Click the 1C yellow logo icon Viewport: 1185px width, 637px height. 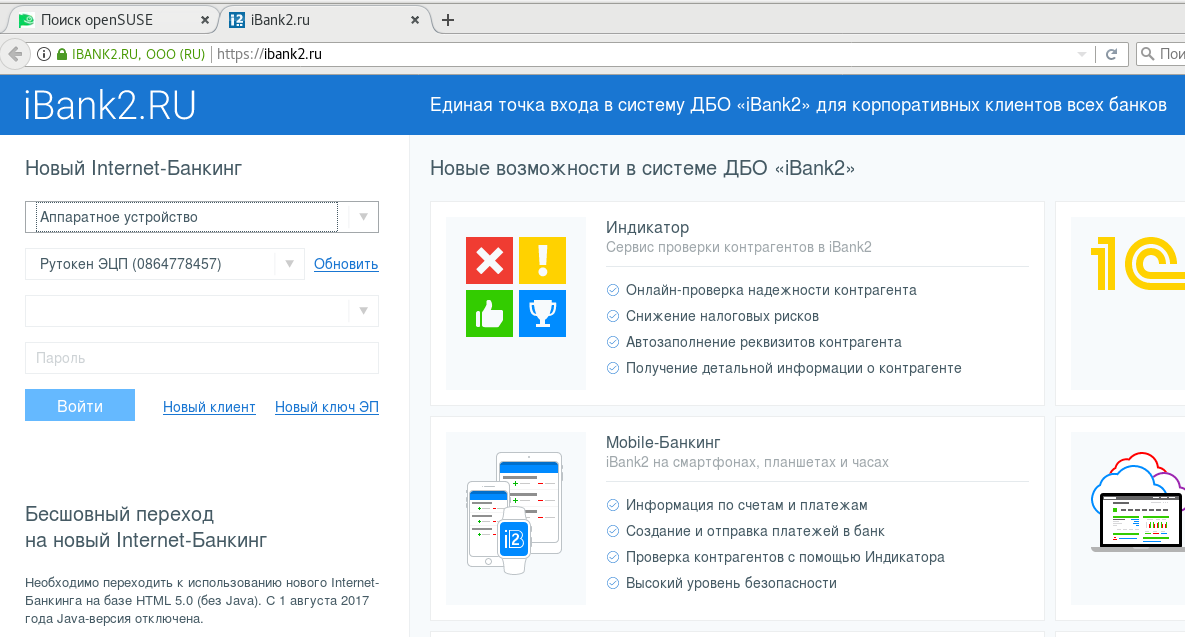[1136, 263]
